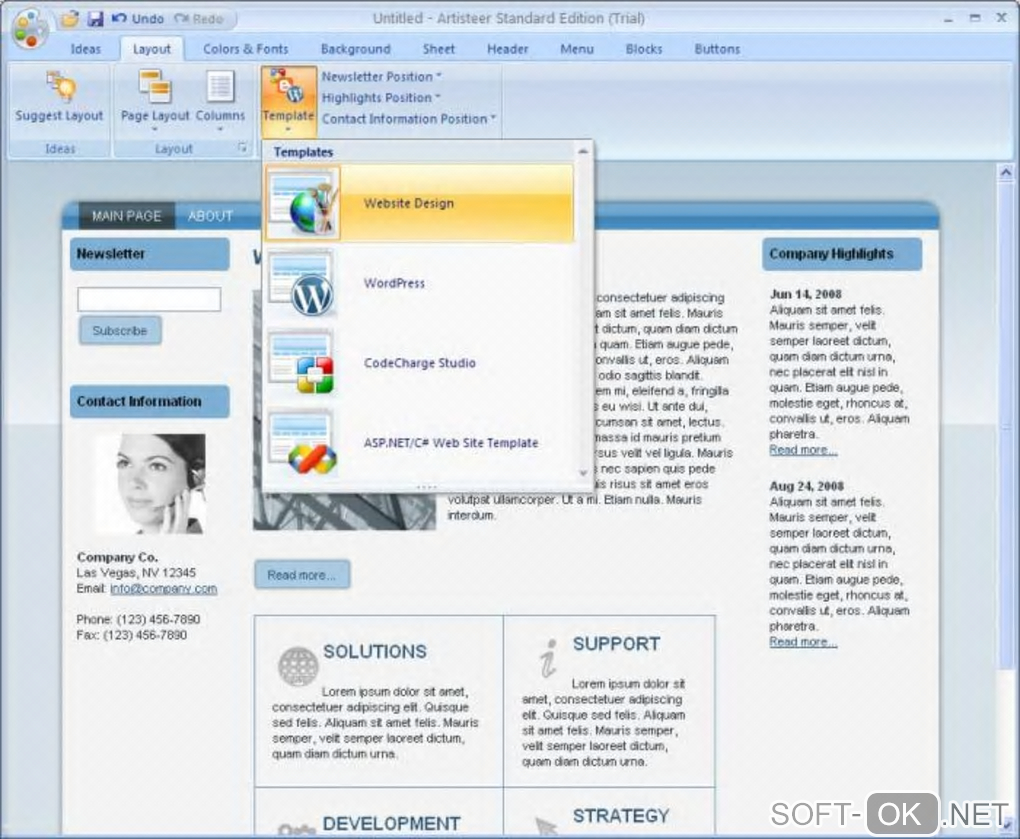The image size is (1020, 839).
Task: Click the Redo button
Action: pyautogui.click(x=198, y=19)
